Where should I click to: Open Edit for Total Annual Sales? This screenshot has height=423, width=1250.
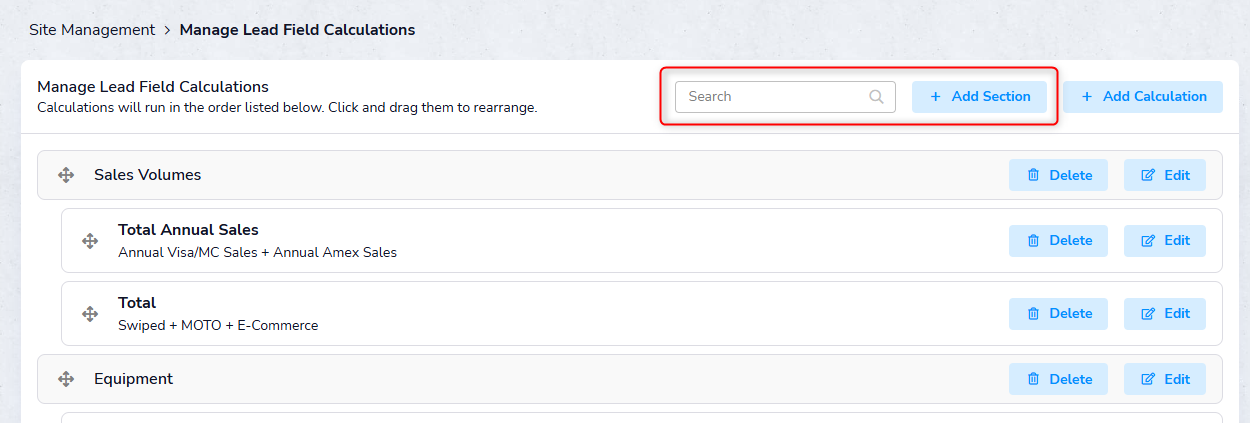pos(1164,241)
